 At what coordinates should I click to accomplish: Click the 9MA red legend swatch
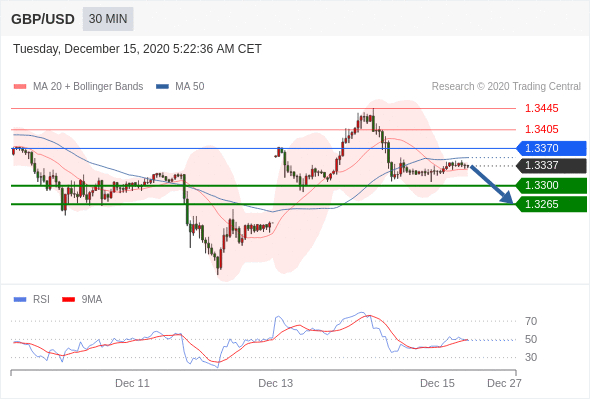click(68, 300)
